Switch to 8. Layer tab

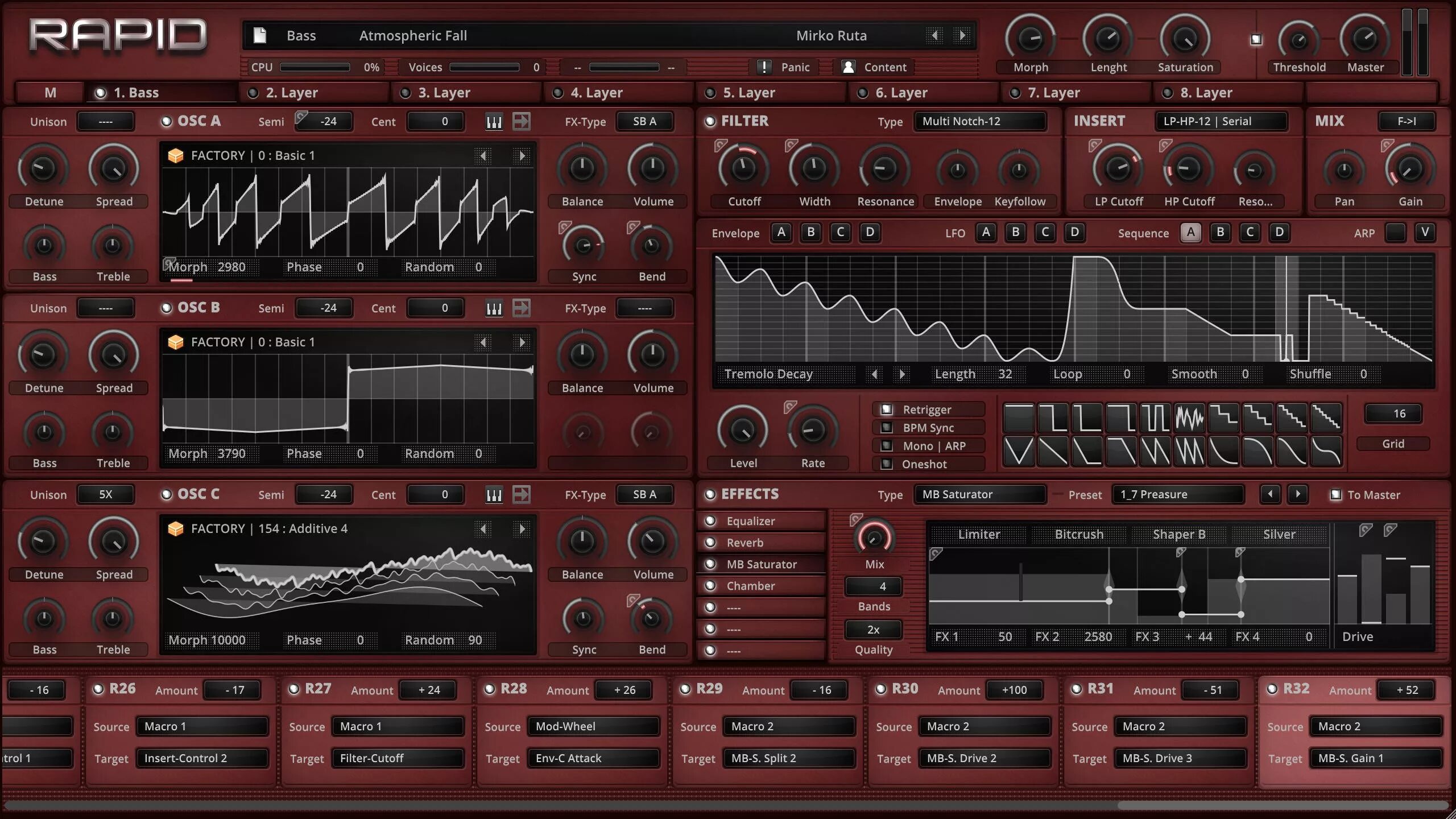click(x=1228, y=92)
